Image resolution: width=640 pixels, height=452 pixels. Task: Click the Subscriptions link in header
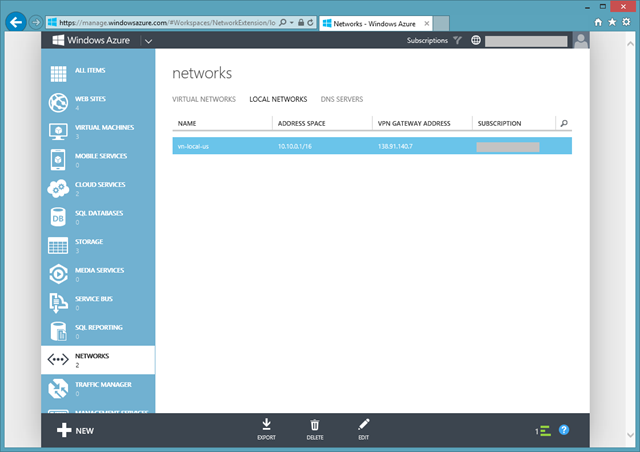[427, 40]
